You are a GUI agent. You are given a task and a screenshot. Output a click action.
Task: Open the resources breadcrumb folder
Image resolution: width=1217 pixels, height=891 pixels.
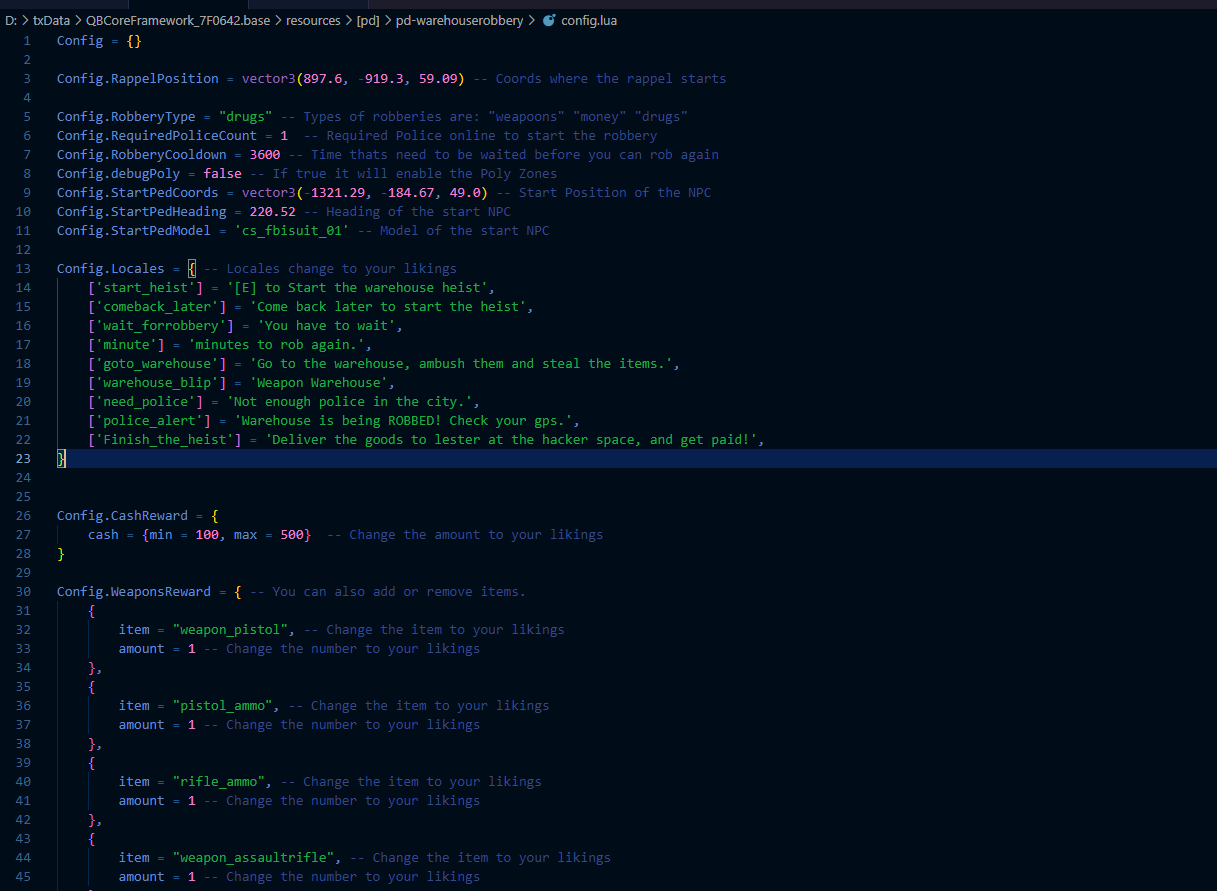tap(313, 21)
